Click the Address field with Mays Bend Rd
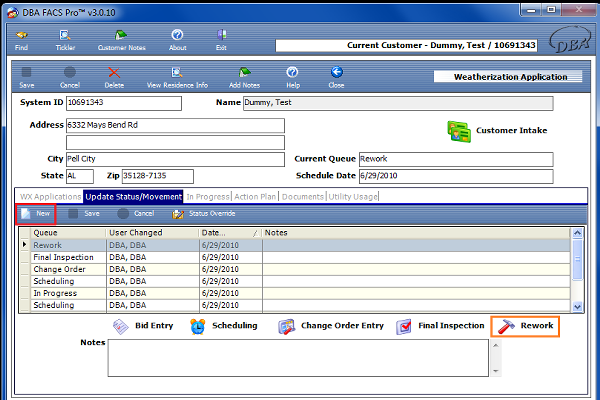The image size is (600, 400). pos(175,126)
